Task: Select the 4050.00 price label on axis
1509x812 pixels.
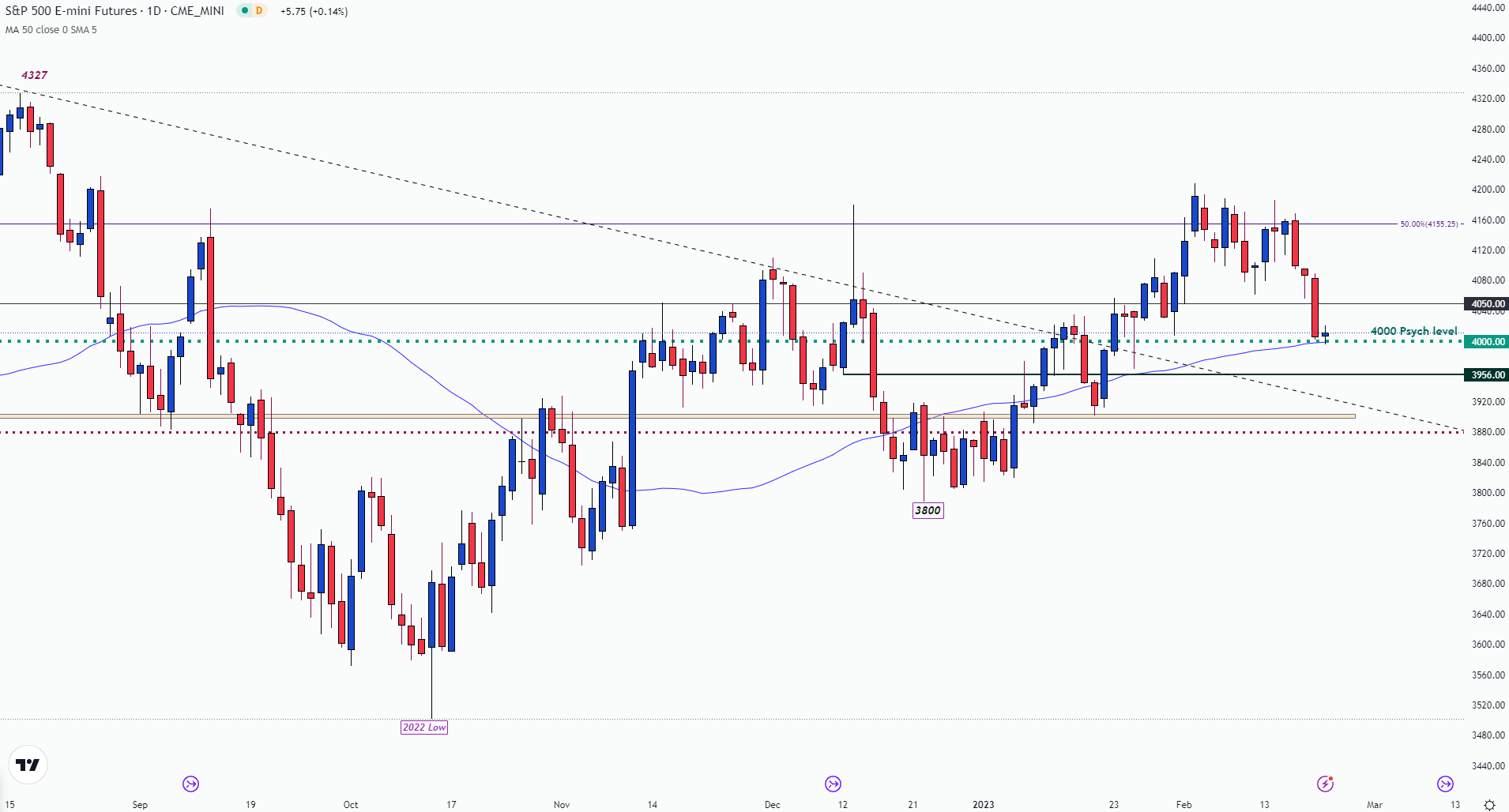Action: [1487, 304]
